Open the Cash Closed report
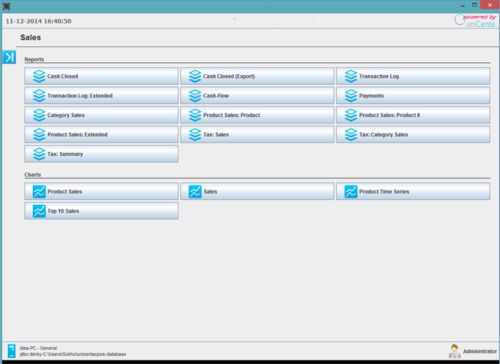The image size is (500, 364). [x=101, y=76]
